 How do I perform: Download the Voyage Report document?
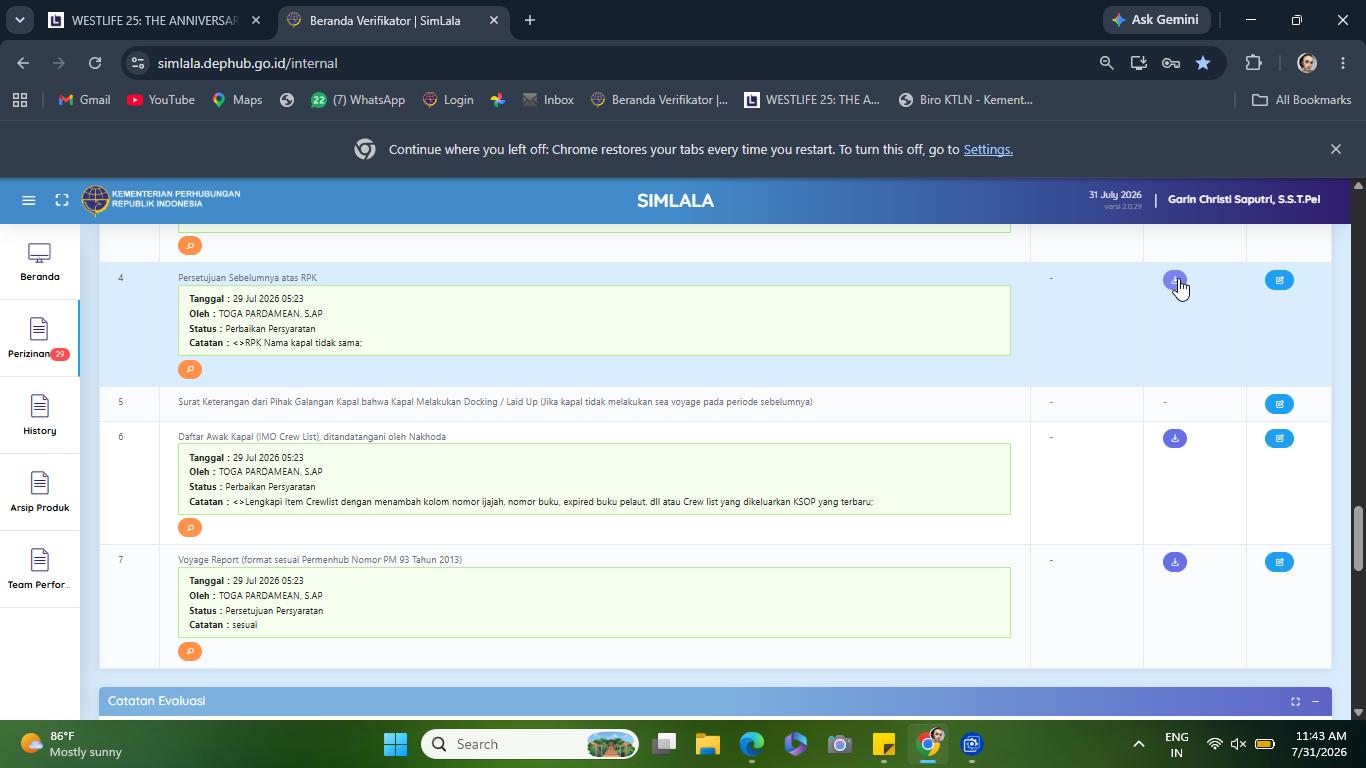[1175, 562]
